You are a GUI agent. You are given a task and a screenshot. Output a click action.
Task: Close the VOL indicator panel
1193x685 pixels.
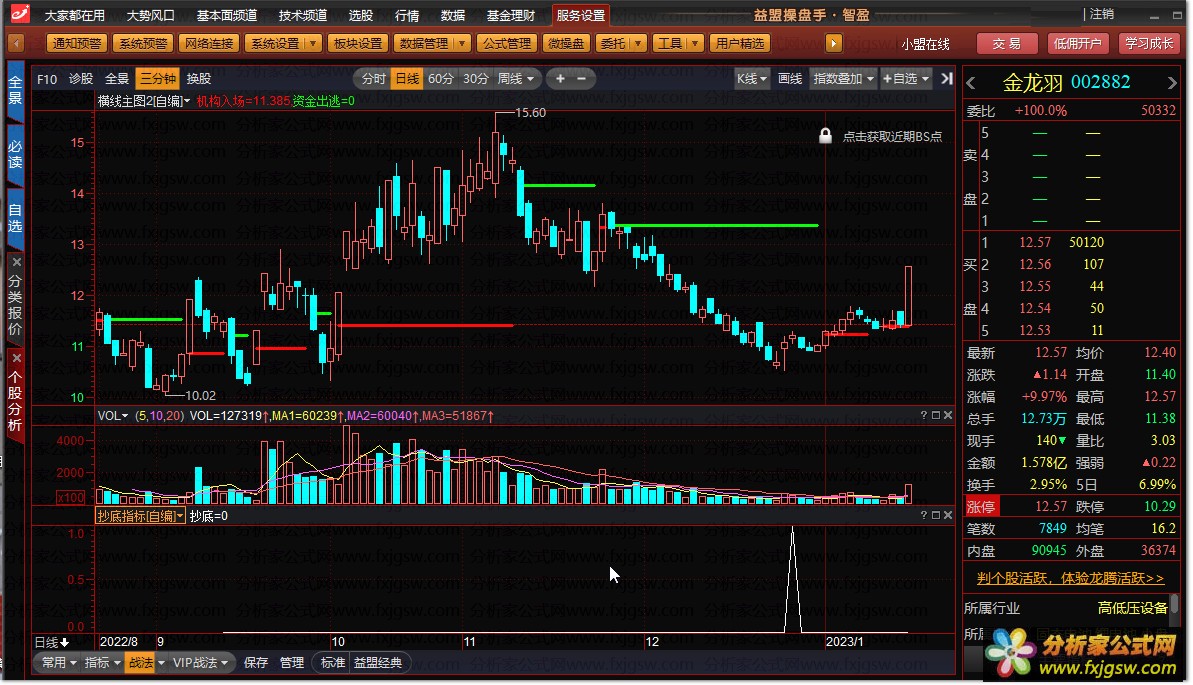pos(948,416)
